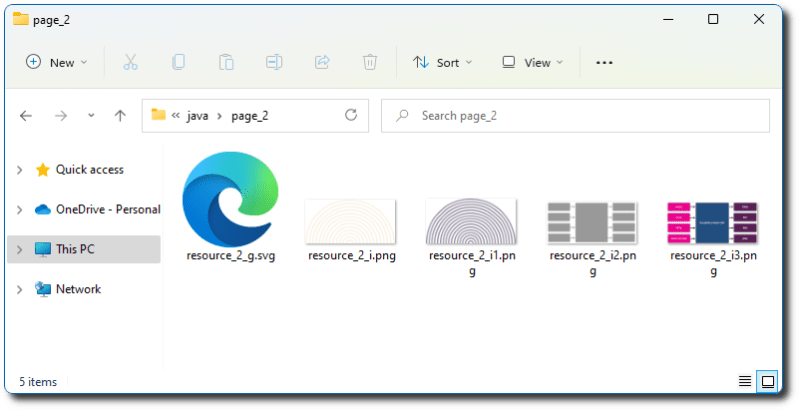The height and width of the screenshot is (410, 799).
Task: Open the New item dropdown
Action: coord(57,62)
